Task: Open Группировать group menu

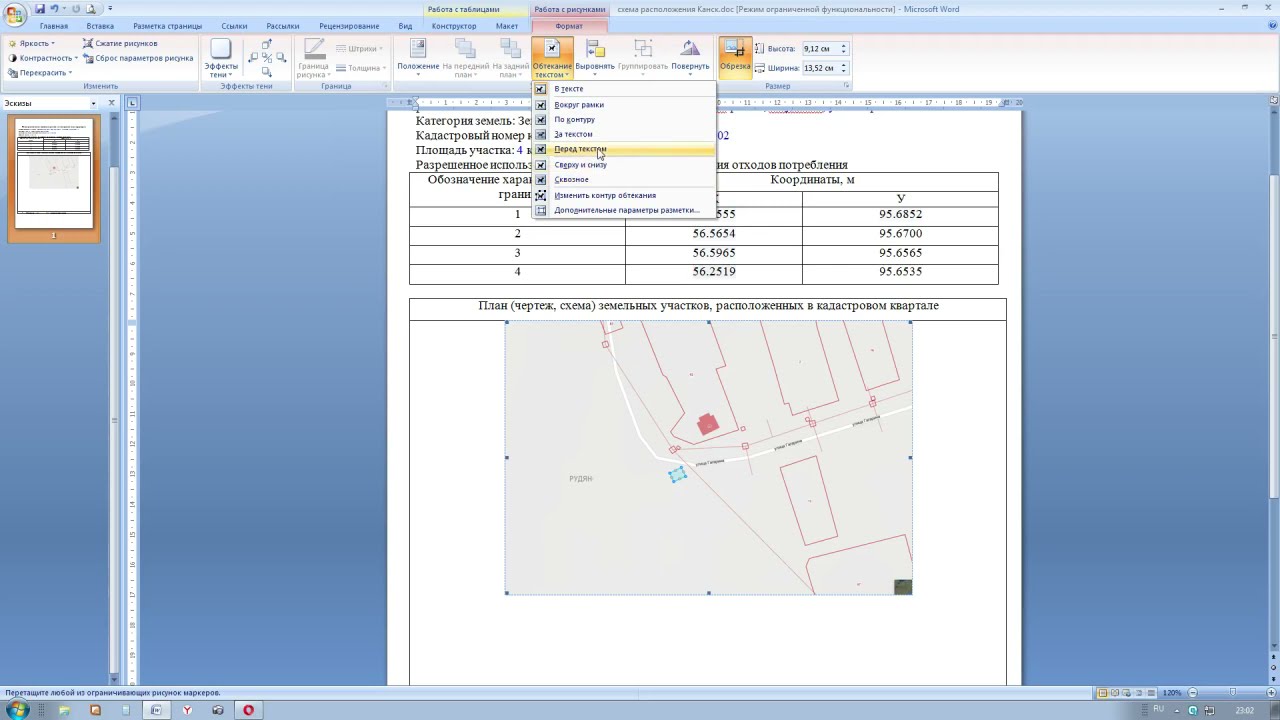Action: 643,59
